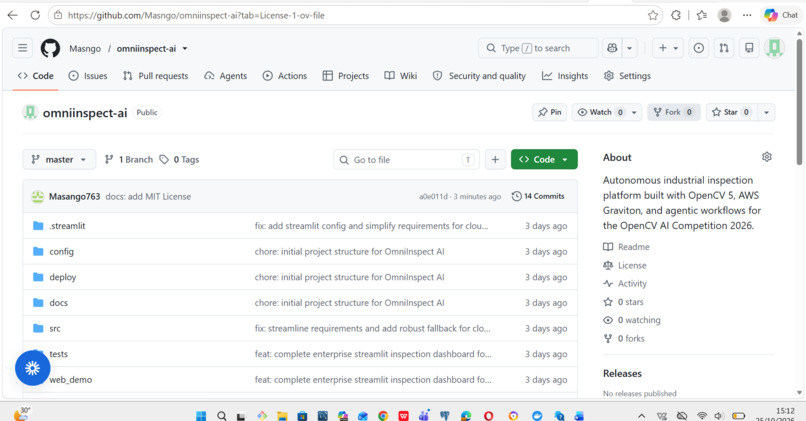Image resolution: width=806 pixels, height=421 pixels.
Task: Expand the green Code dropdown
Action: [x=544, y=159]
